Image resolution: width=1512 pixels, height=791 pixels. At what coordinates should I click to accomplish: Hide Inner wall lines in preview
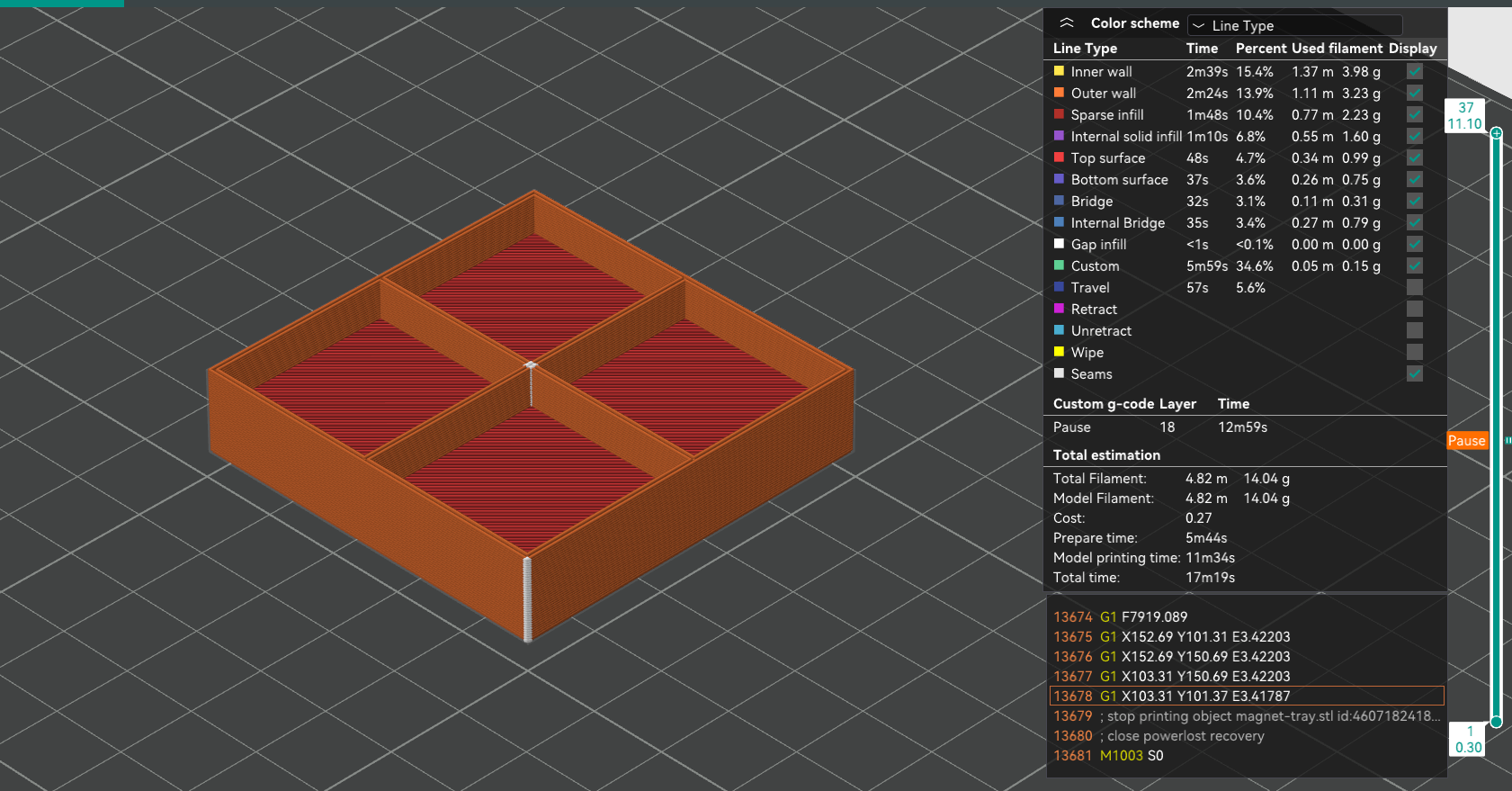click(x=1415, y=72)
